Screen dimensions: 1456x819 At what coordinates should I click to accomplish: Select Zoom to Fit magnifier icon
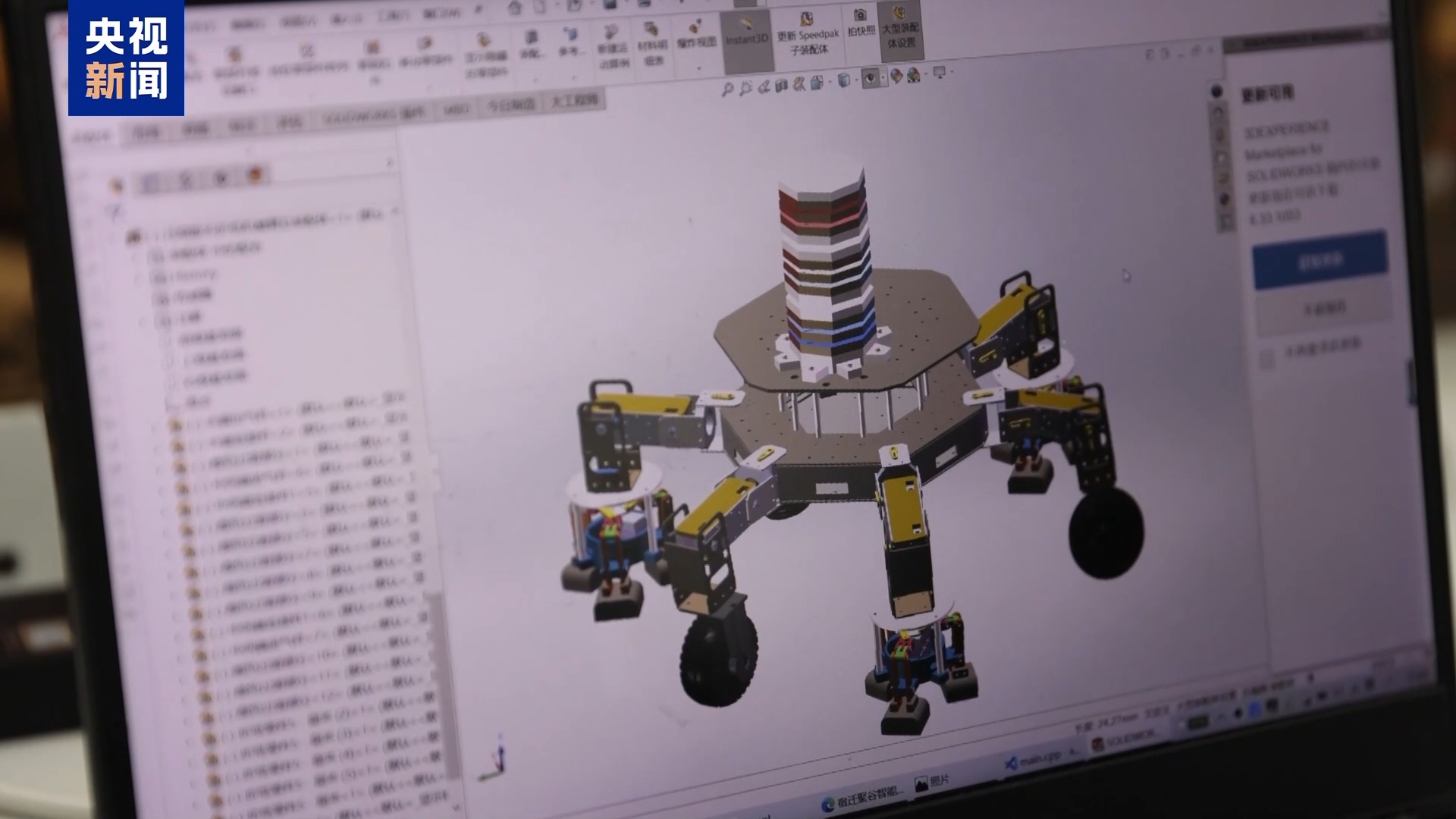tap(729, 86)
